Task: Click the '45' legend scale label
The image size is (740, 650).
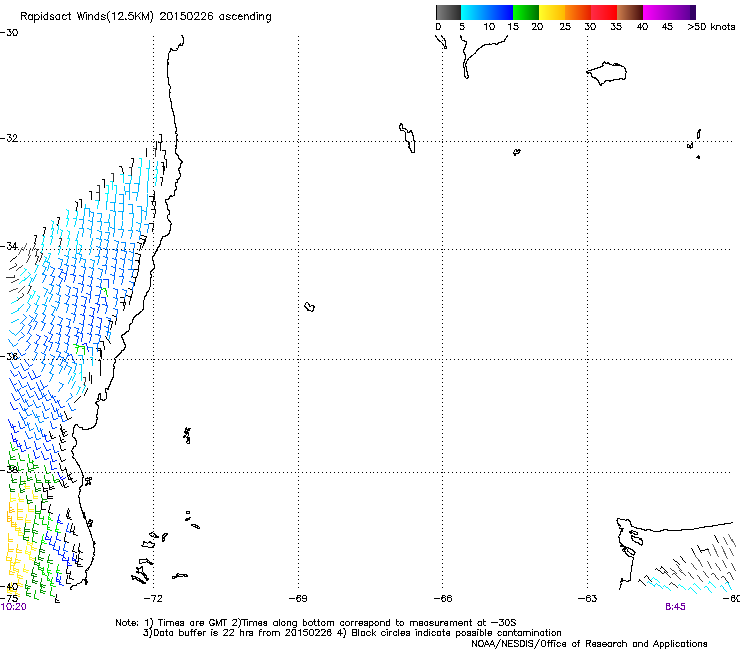Action: 667,27
